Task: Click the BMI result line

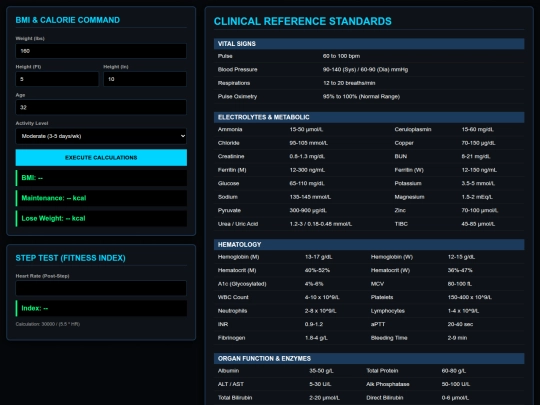Action: click(x=101, y=178)
